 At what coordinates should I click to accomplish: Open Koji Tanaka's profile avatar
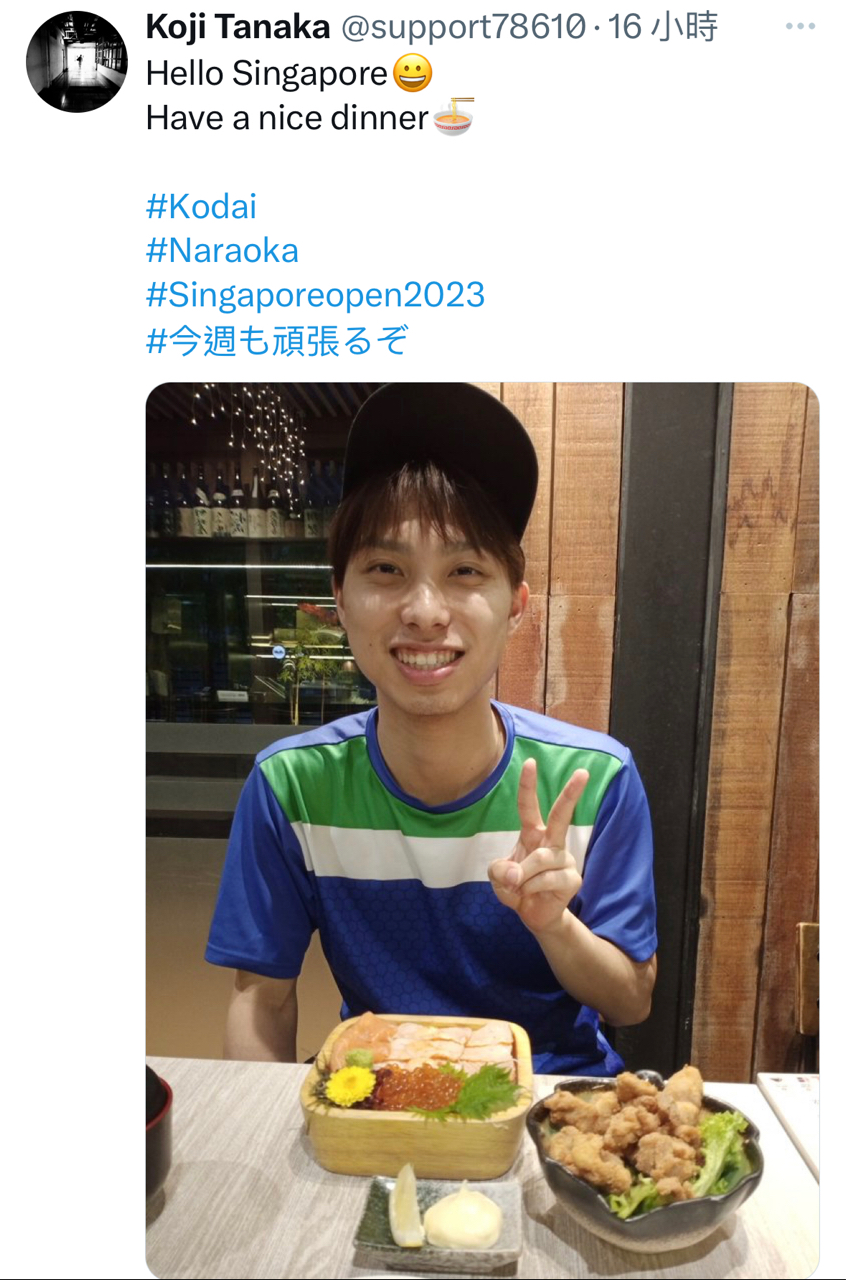click(76, 62)
